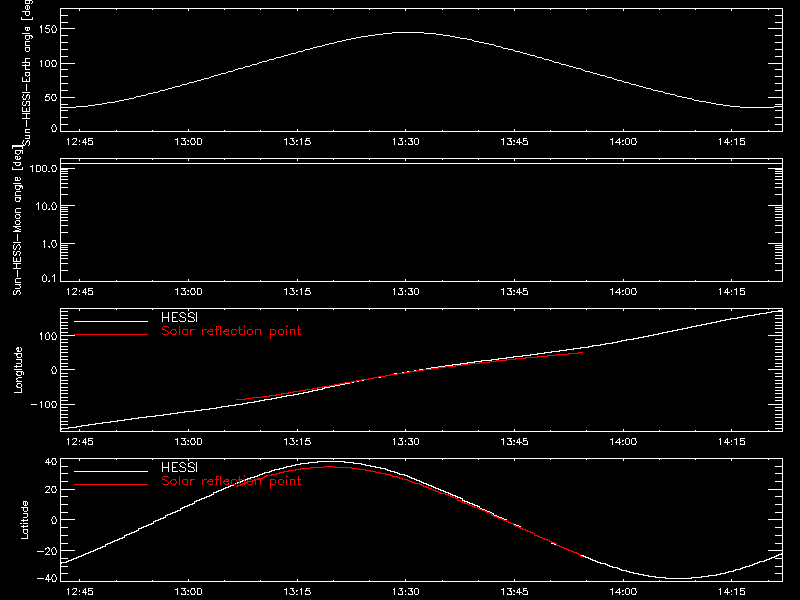The height and width of the screenshot is (600, 800).
Task: Click the Sun-HESSI-Moon angle axis label
Action: click(17, 220)
